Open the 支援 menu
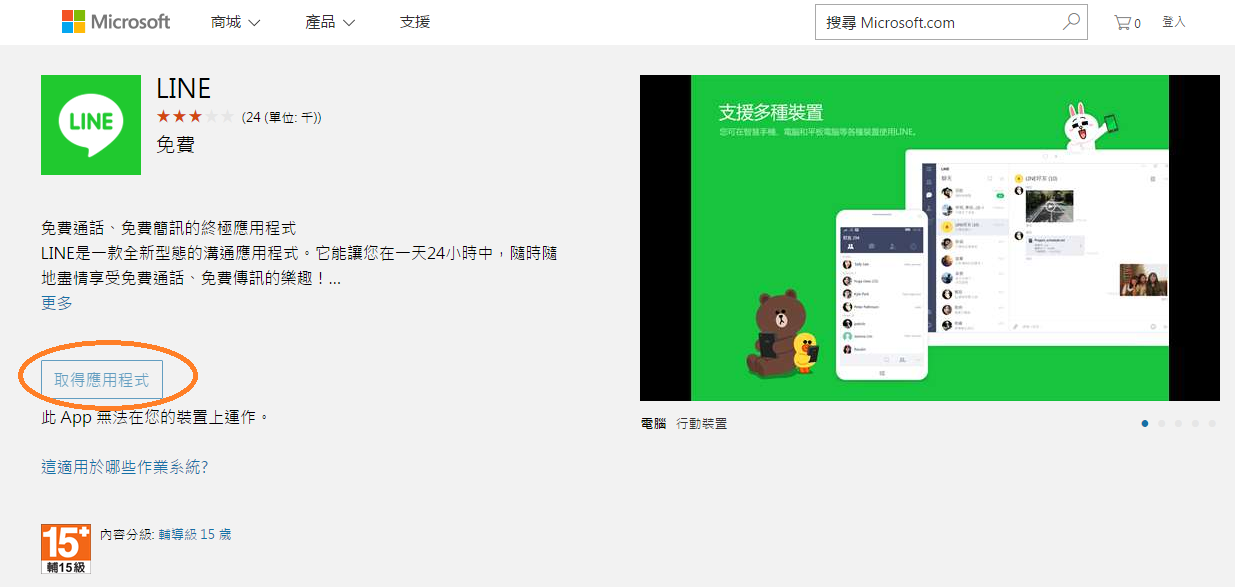The width and height of the screenshot is (1235, 587). click(x=414, y=21)
